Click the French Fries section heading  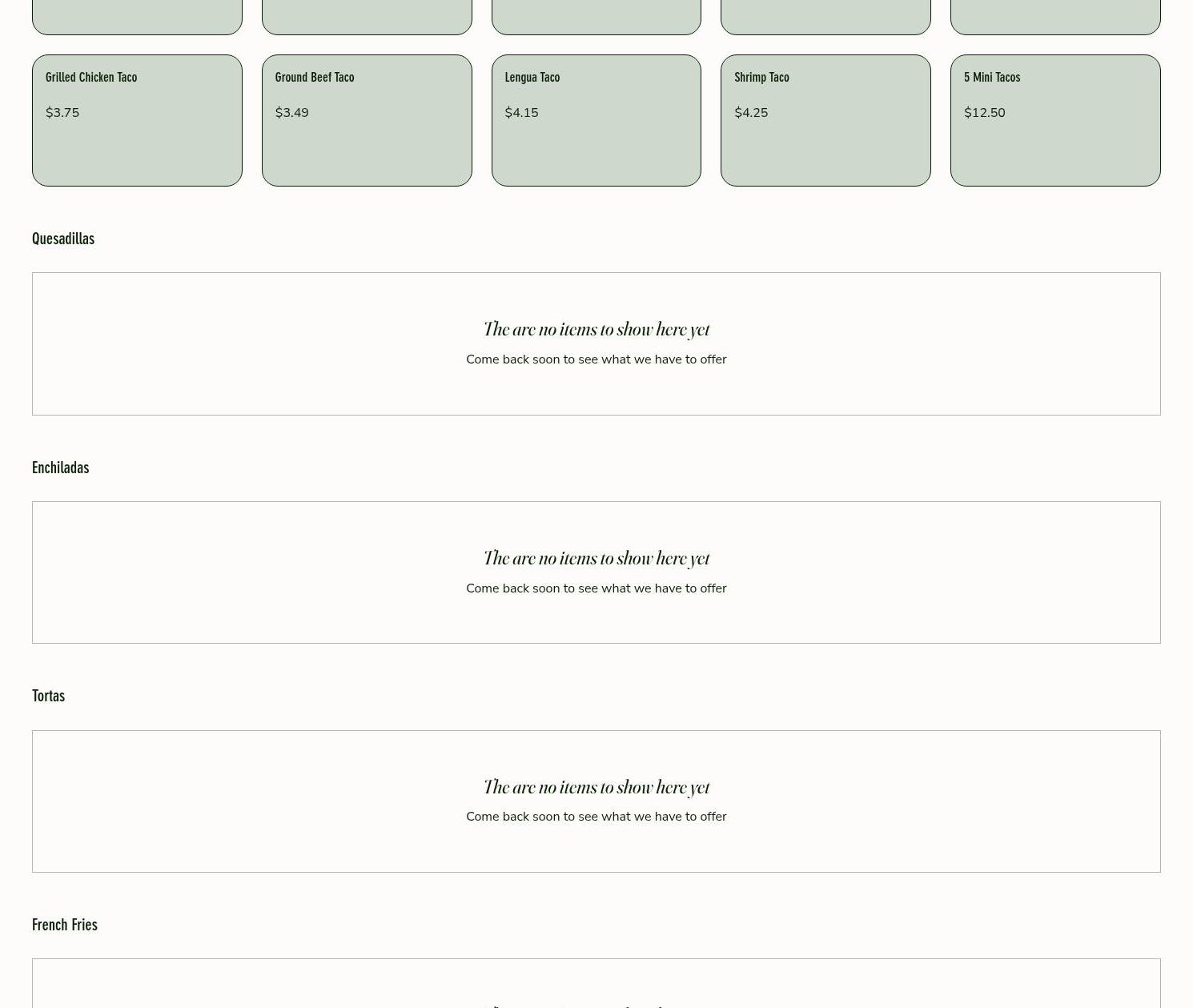65,925
